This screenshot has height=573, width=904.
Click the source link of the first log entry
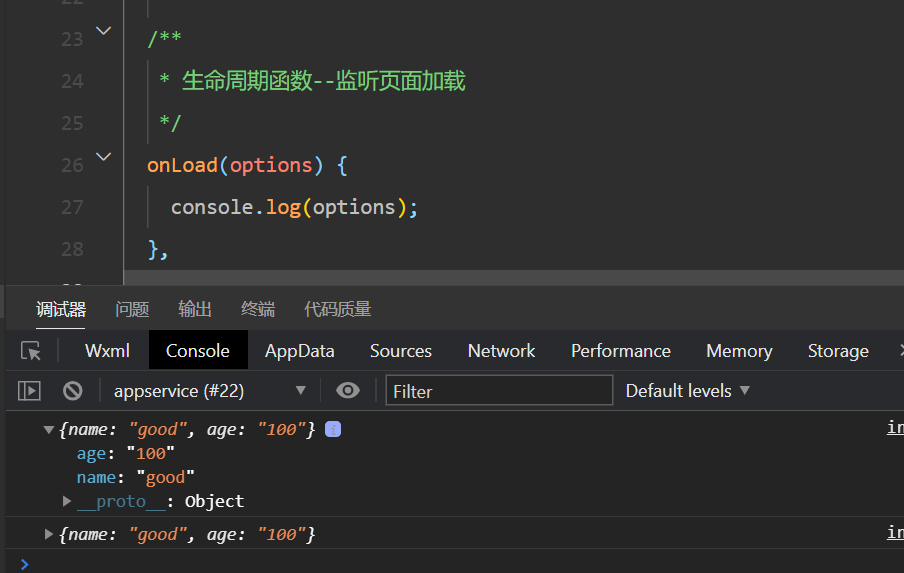[x=895, y=428]
